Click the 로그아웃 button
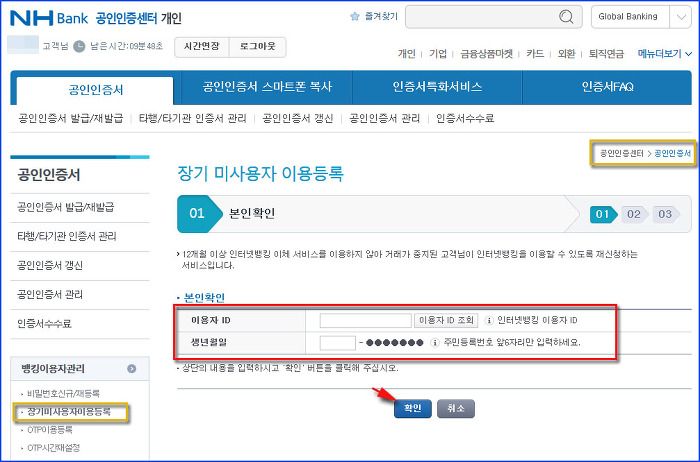Image resolution: width=700 pixels, height=462 pixels. point(258,47)
